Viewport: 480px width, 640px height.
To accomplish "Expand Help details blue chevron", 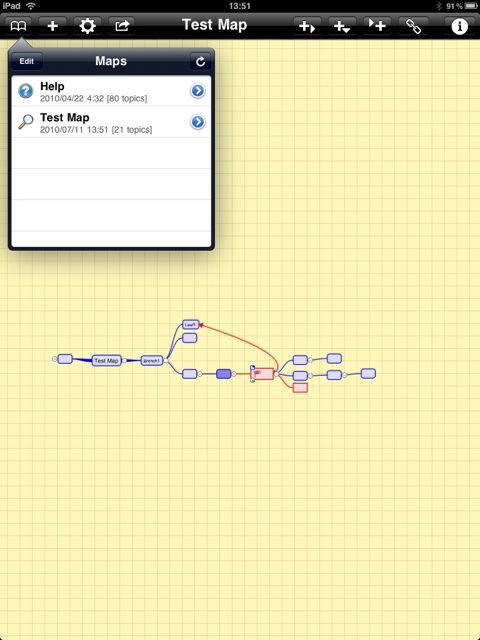I will pos(198,91).
